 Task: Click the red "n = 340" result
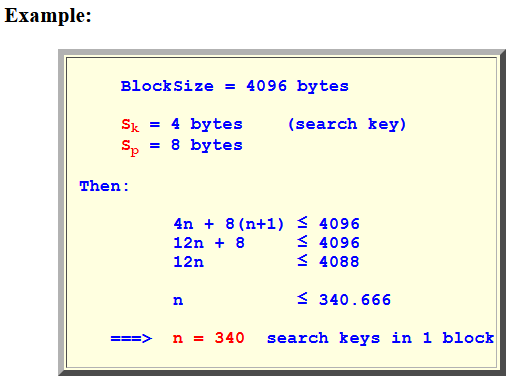(x=209, y=338)
